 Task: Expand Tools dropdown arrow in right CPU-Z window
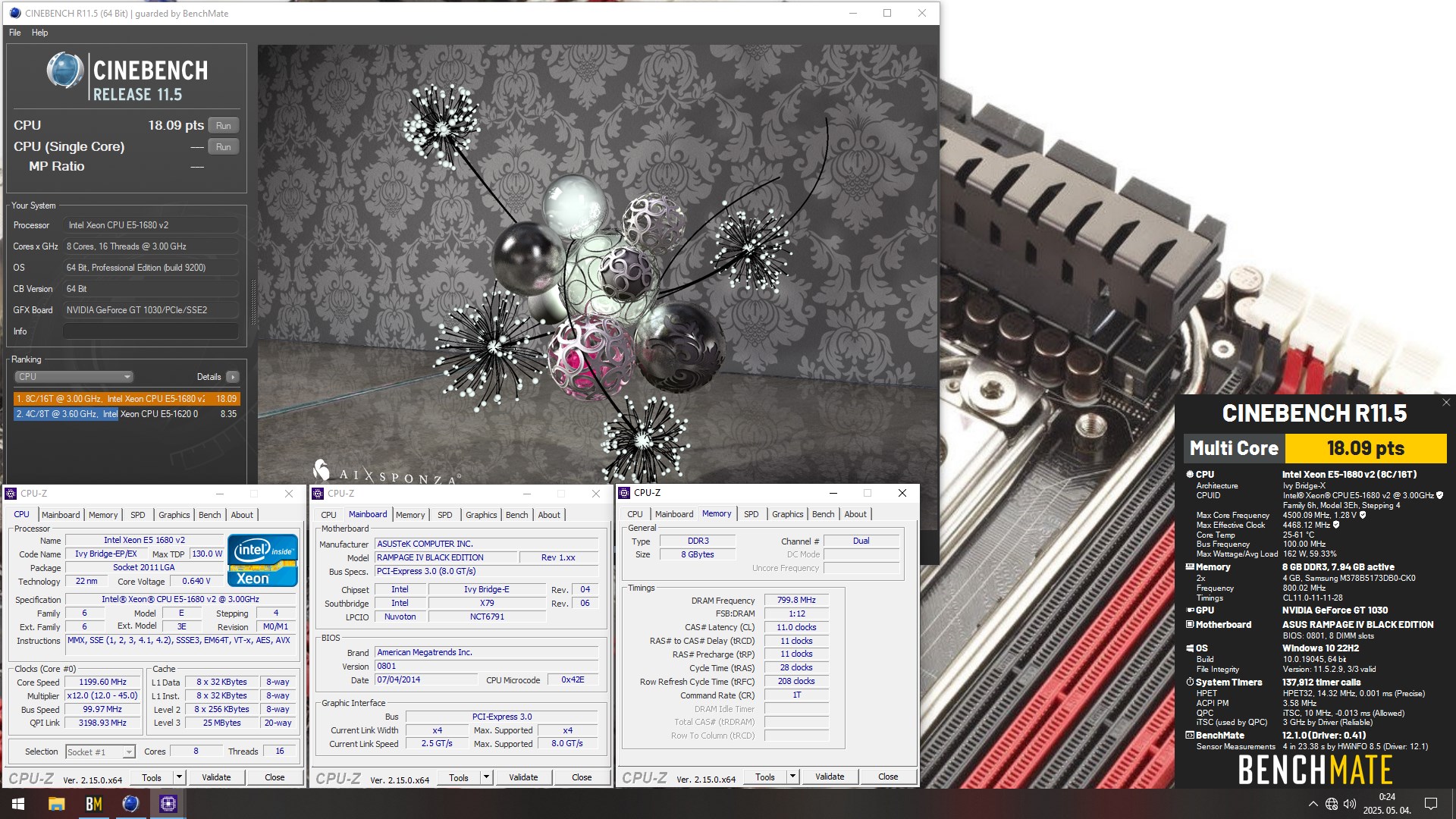pyautogui.click(x=792, y=777)
